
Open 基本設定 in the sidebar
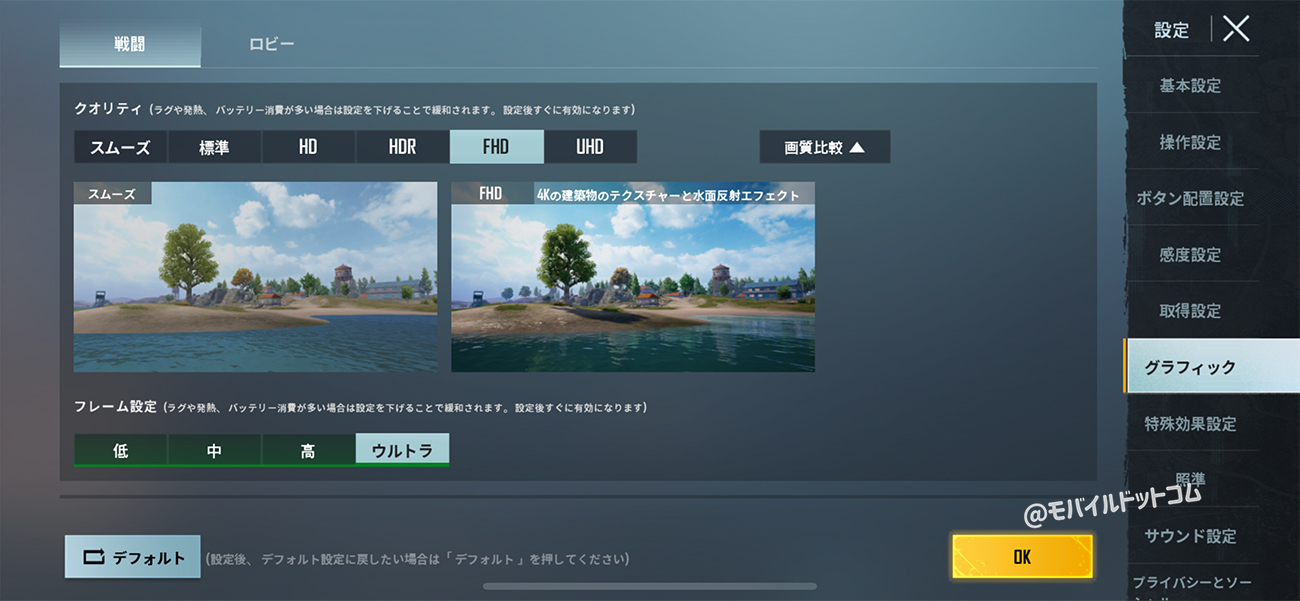pos(1190,86)
